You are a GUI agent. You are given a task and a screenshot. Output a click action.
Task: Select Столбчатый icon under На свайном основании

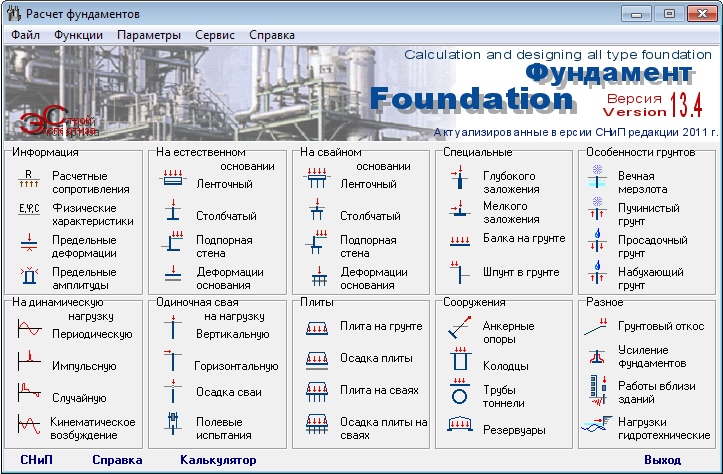click(317, 210)
